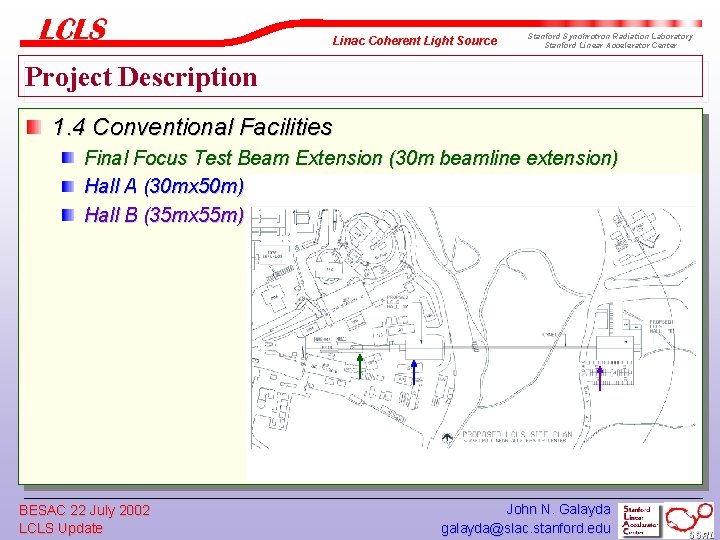
Task: Click the blue arrow on the site map
Action: coord(414,372)
